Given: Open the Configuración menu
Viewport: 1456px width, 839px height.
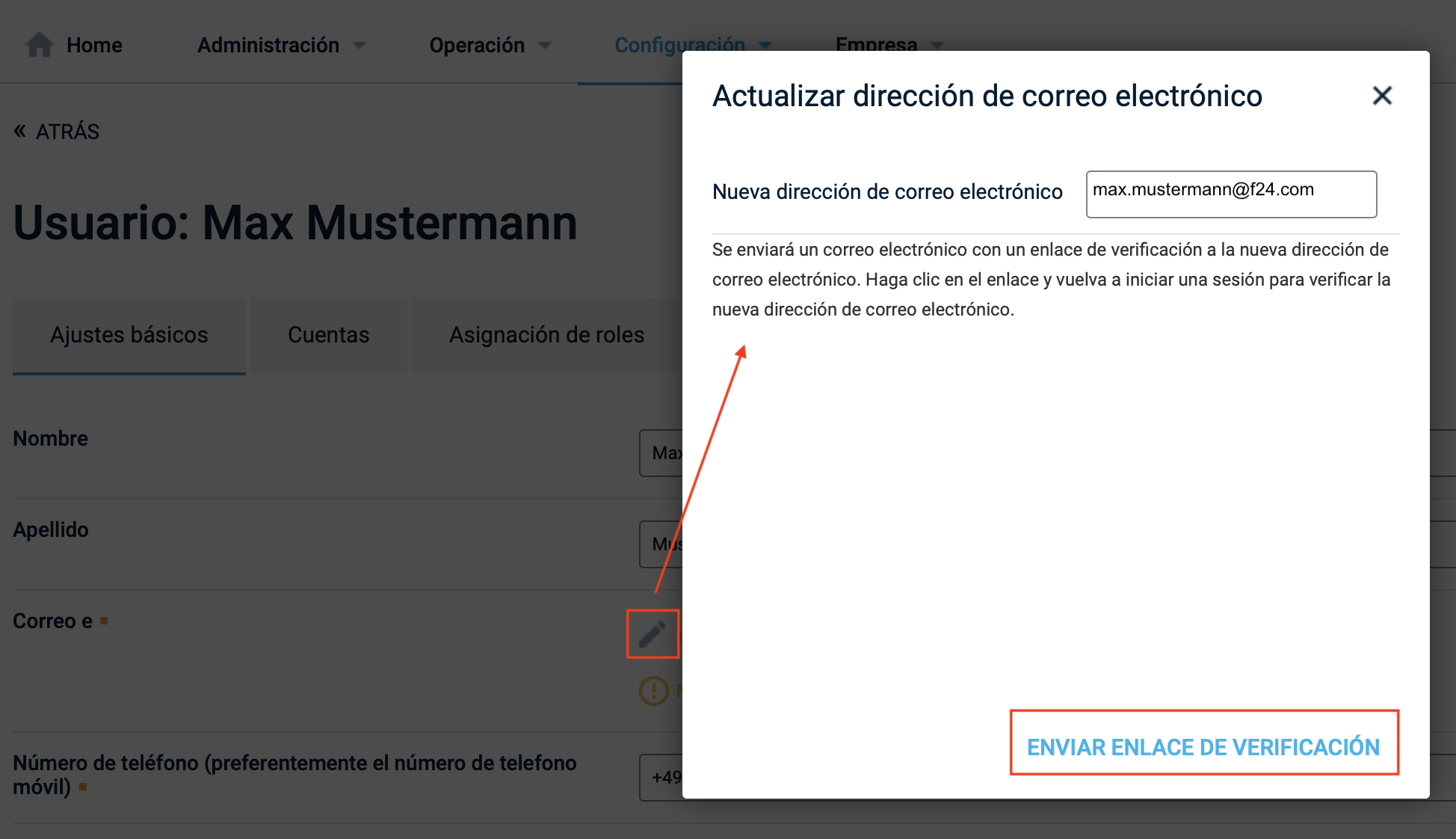Looking at the screenshot, I should click(679, 45).
